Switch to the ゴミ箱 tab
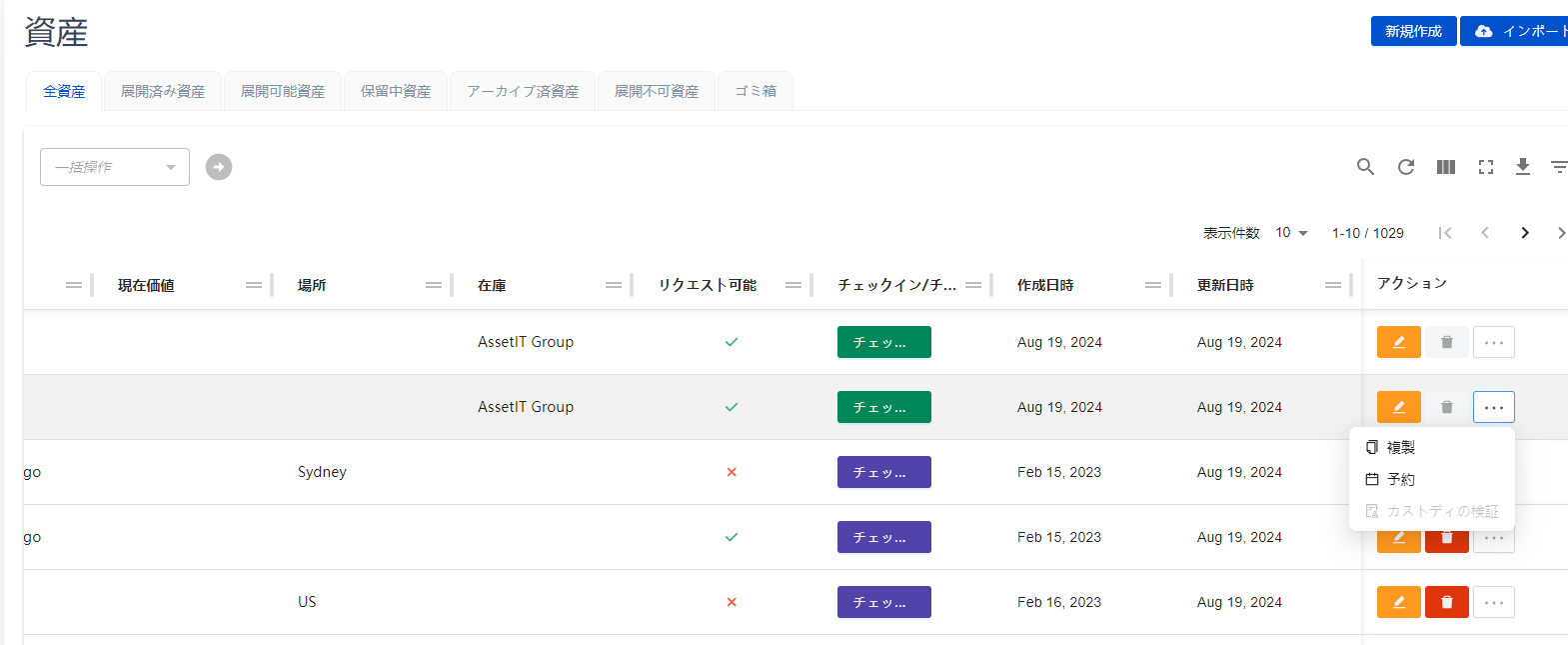The width and height of the screenshot is (1568, 645). point(756,91)
